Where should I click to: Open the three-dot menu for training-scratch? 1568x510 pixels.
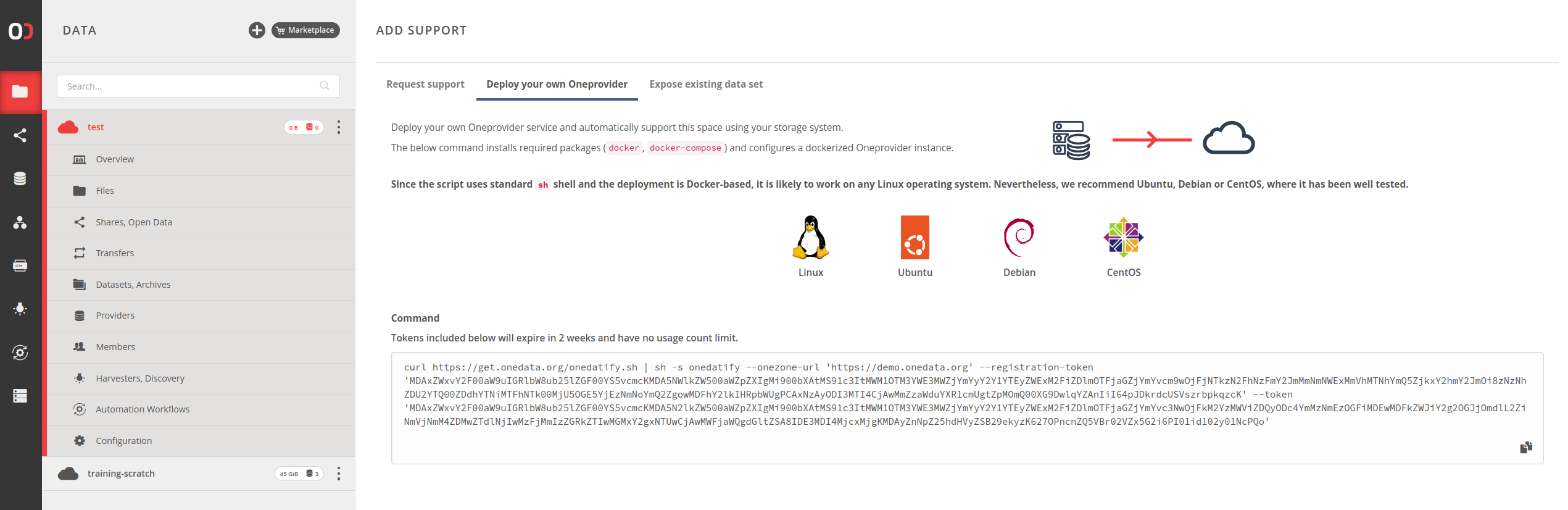338,474
